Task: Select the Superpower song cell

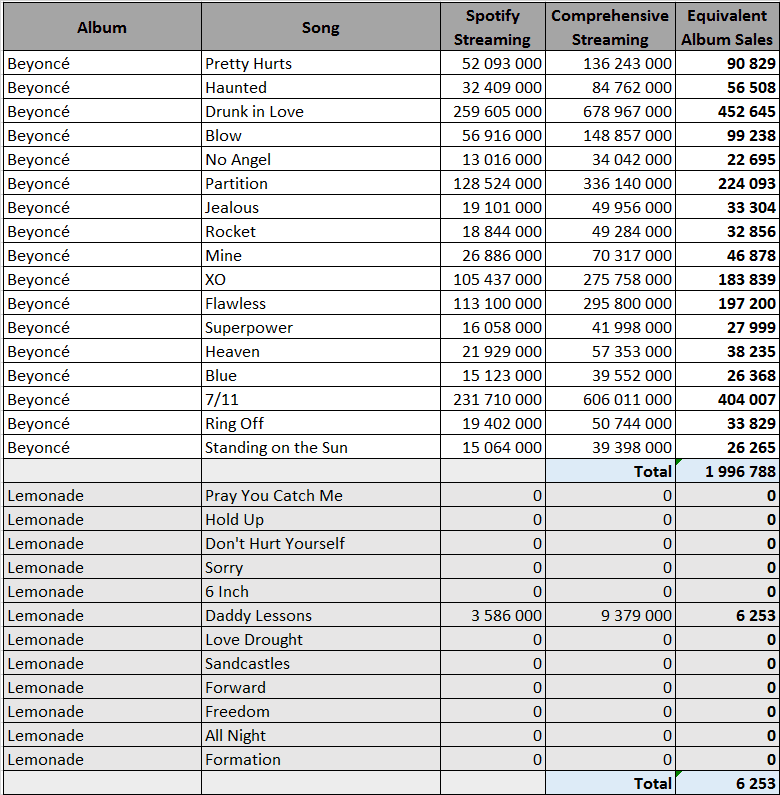Action: 321,327
